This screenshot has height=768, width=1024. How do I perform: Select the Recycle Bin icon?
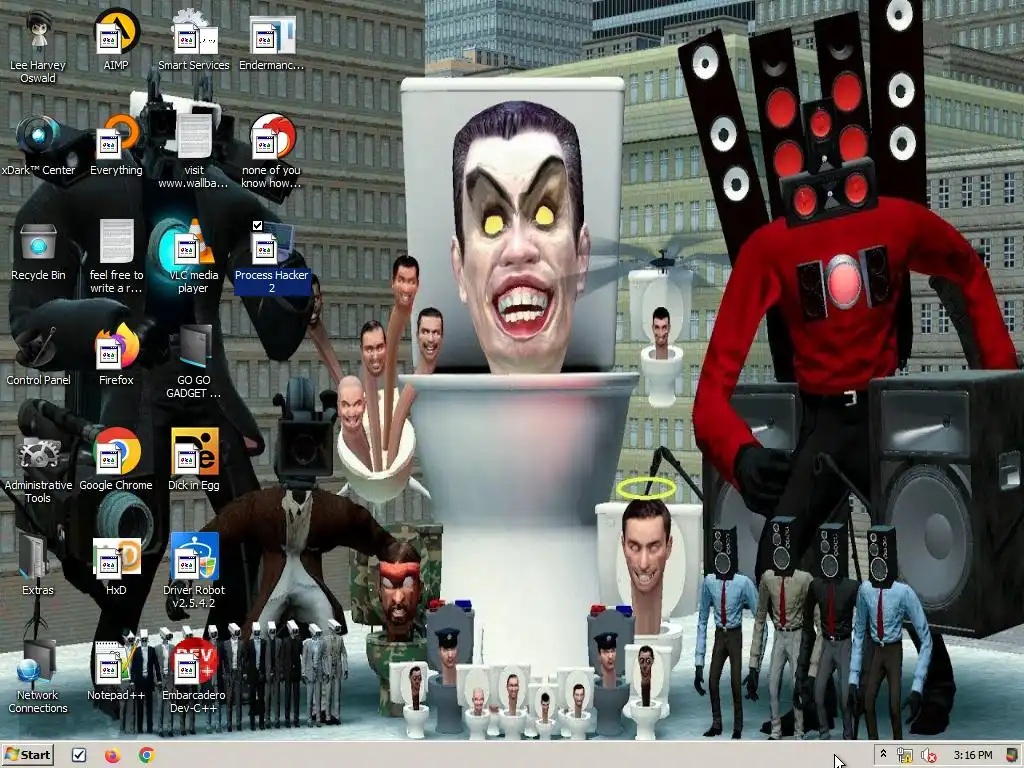38,253
